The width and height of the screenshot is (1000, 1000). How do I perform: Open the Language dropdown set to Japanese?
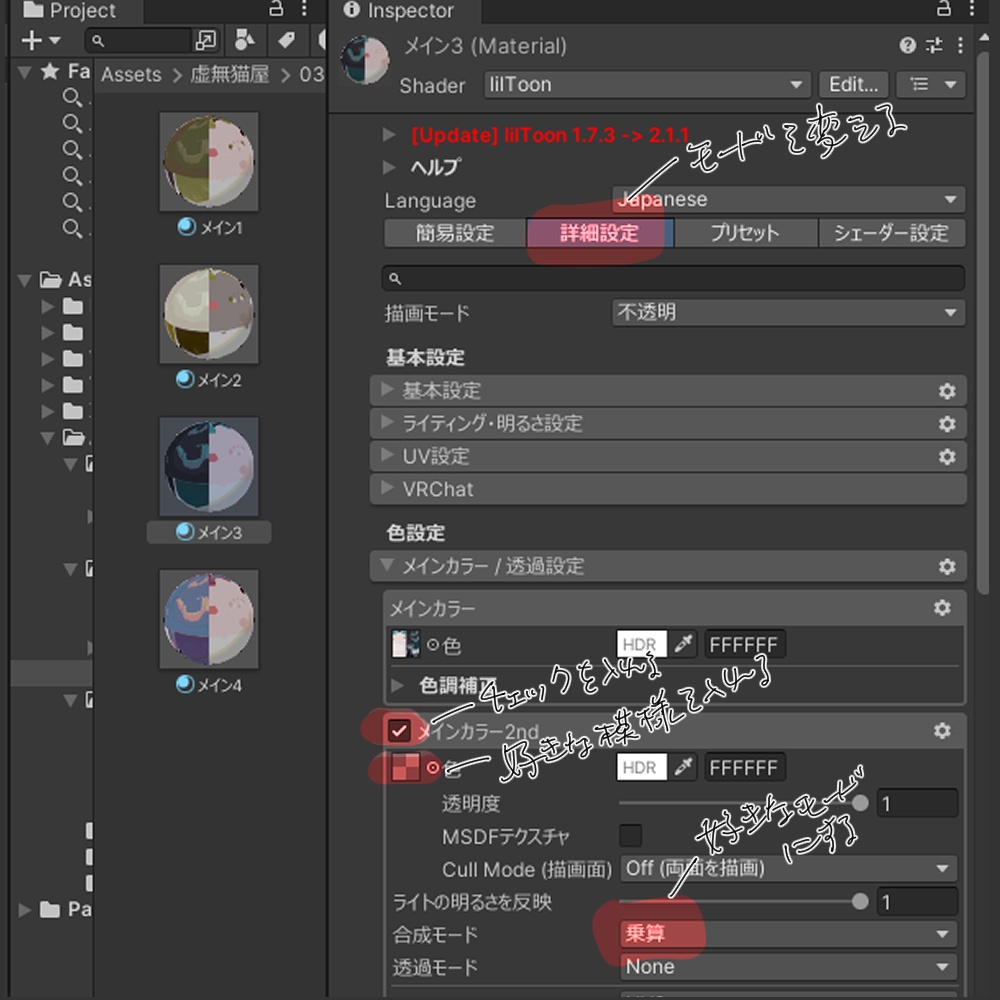790,199
